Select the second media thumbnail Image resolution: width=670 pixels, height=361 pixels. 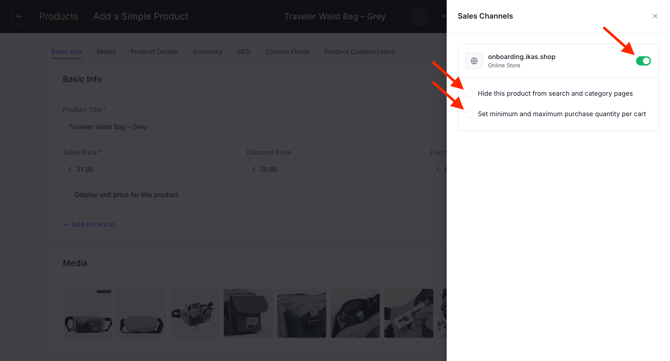(141, 314)
